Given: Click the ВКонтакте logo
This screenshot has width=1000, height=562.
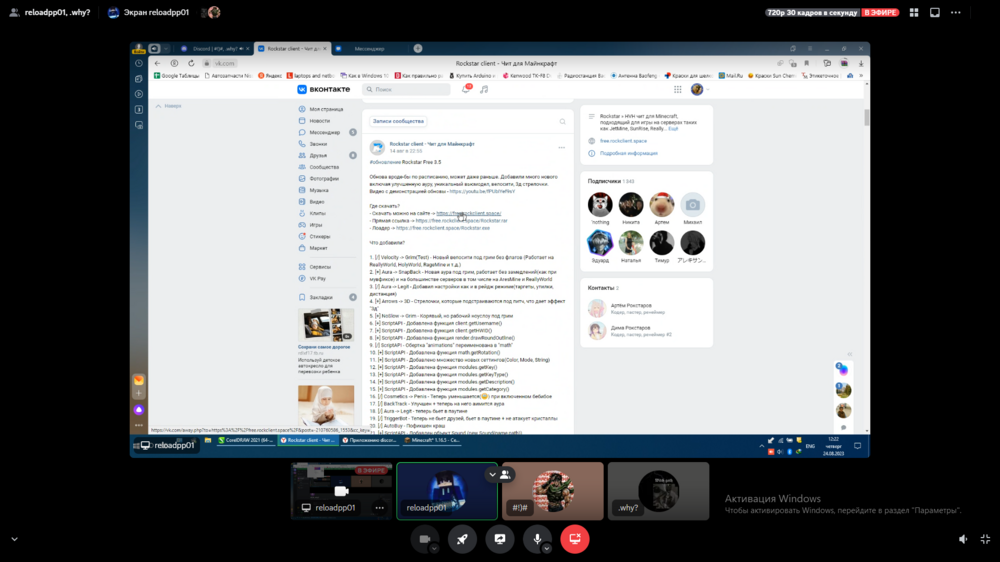Looking at the screenshot, I should pos(324,89).
